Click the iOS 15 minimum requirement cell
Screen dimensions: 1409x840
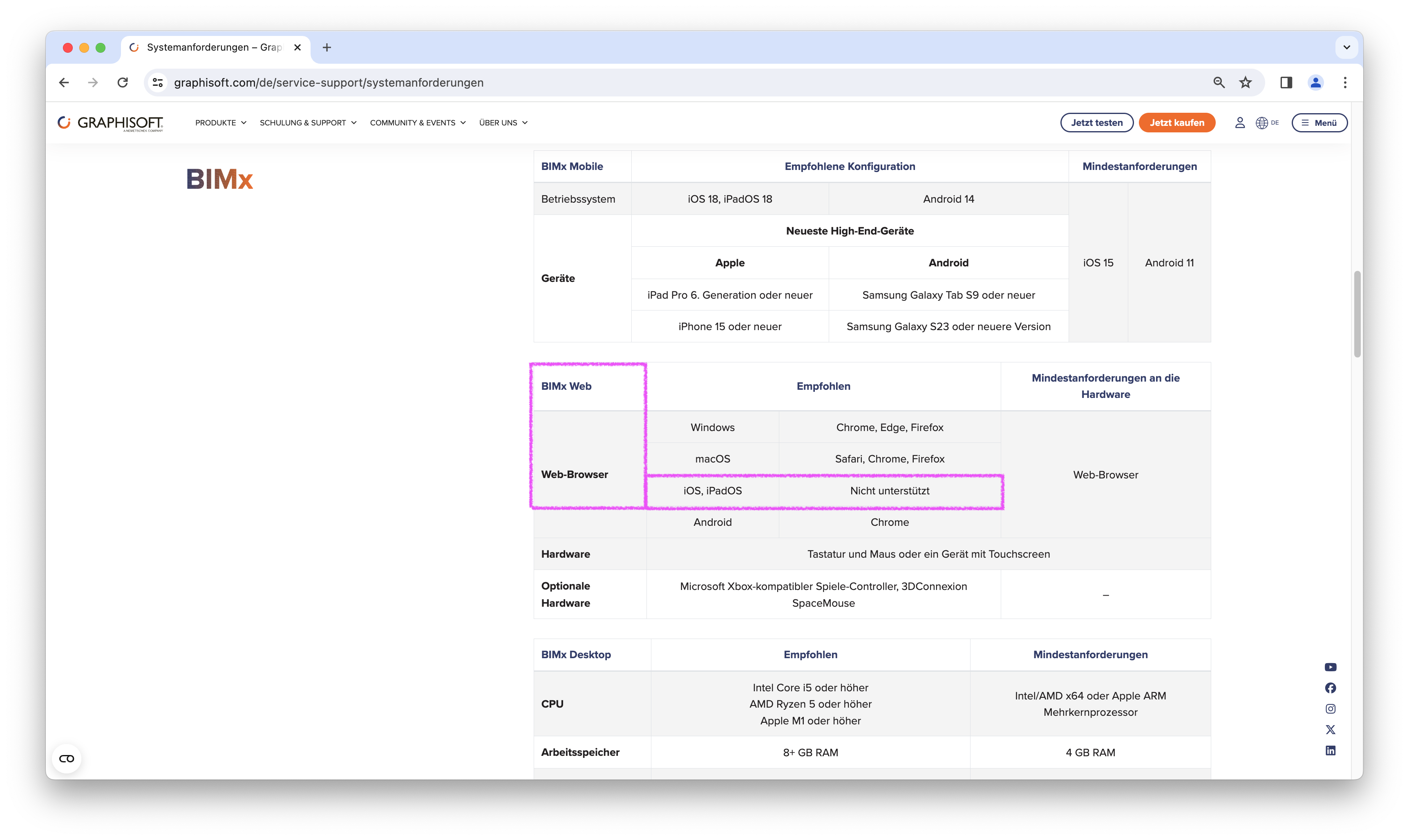[1098, 263]
